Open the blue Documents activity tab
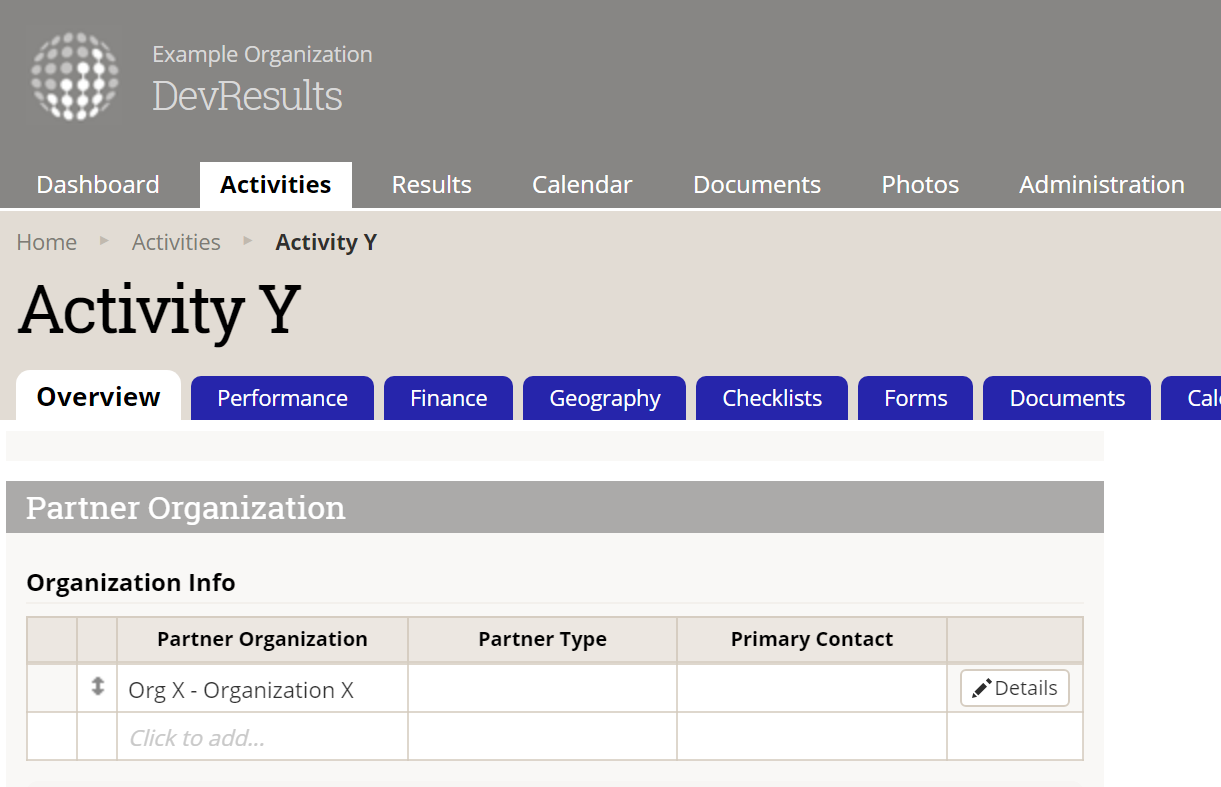The height and width of the screenshot is (787, 1221). (x=1067, y=398)
